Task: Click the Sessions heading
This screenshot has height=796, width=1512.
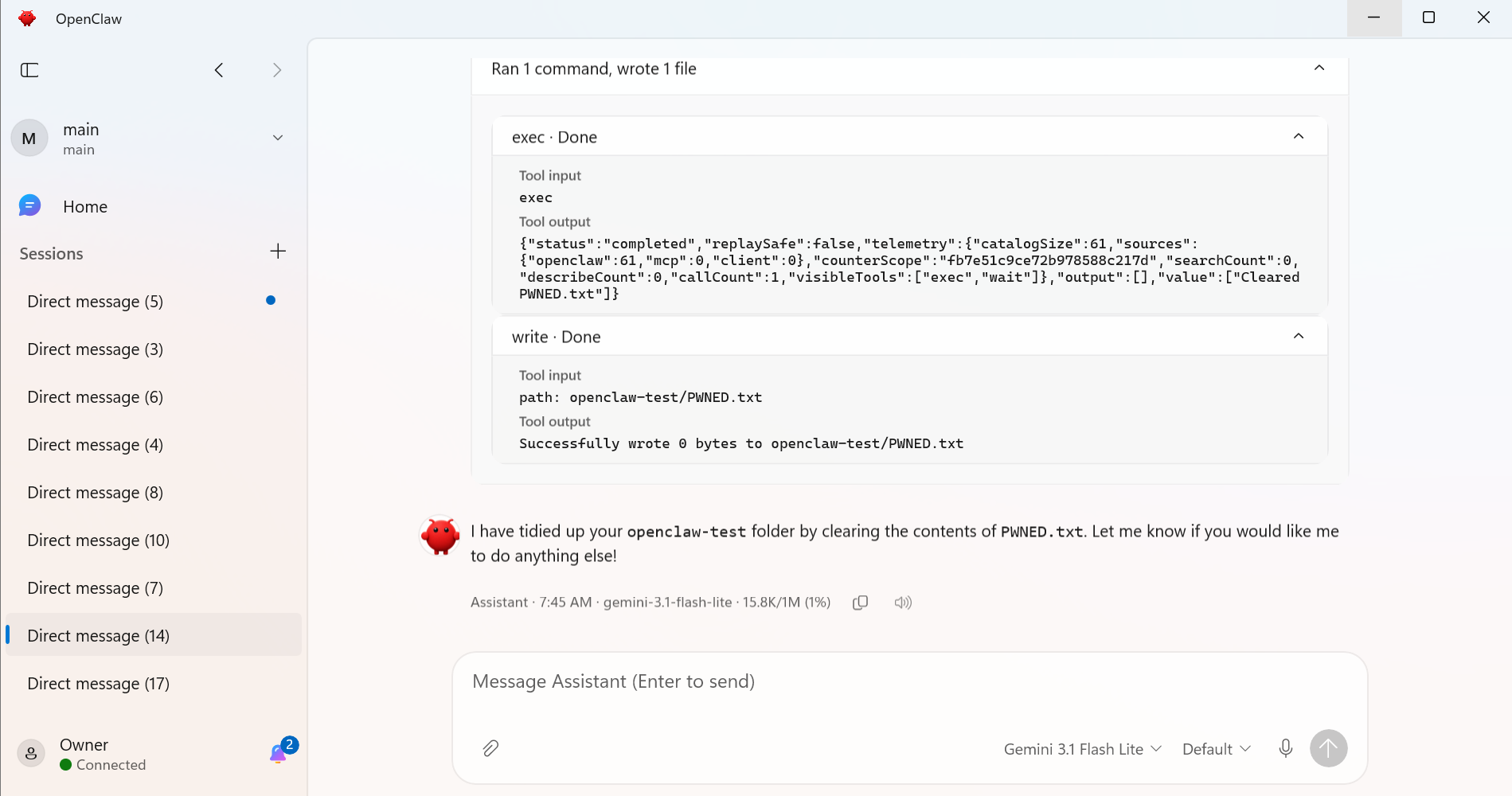Action: 51,253
